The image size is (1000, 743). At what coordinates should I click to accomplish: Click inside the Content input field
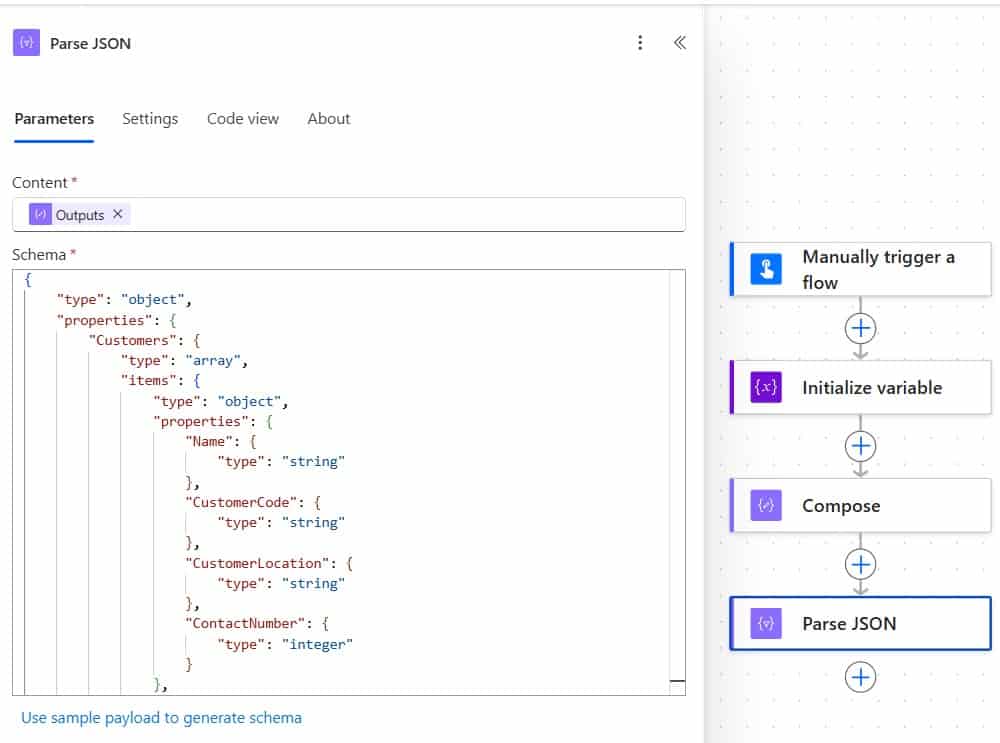[x=348, y=215]
